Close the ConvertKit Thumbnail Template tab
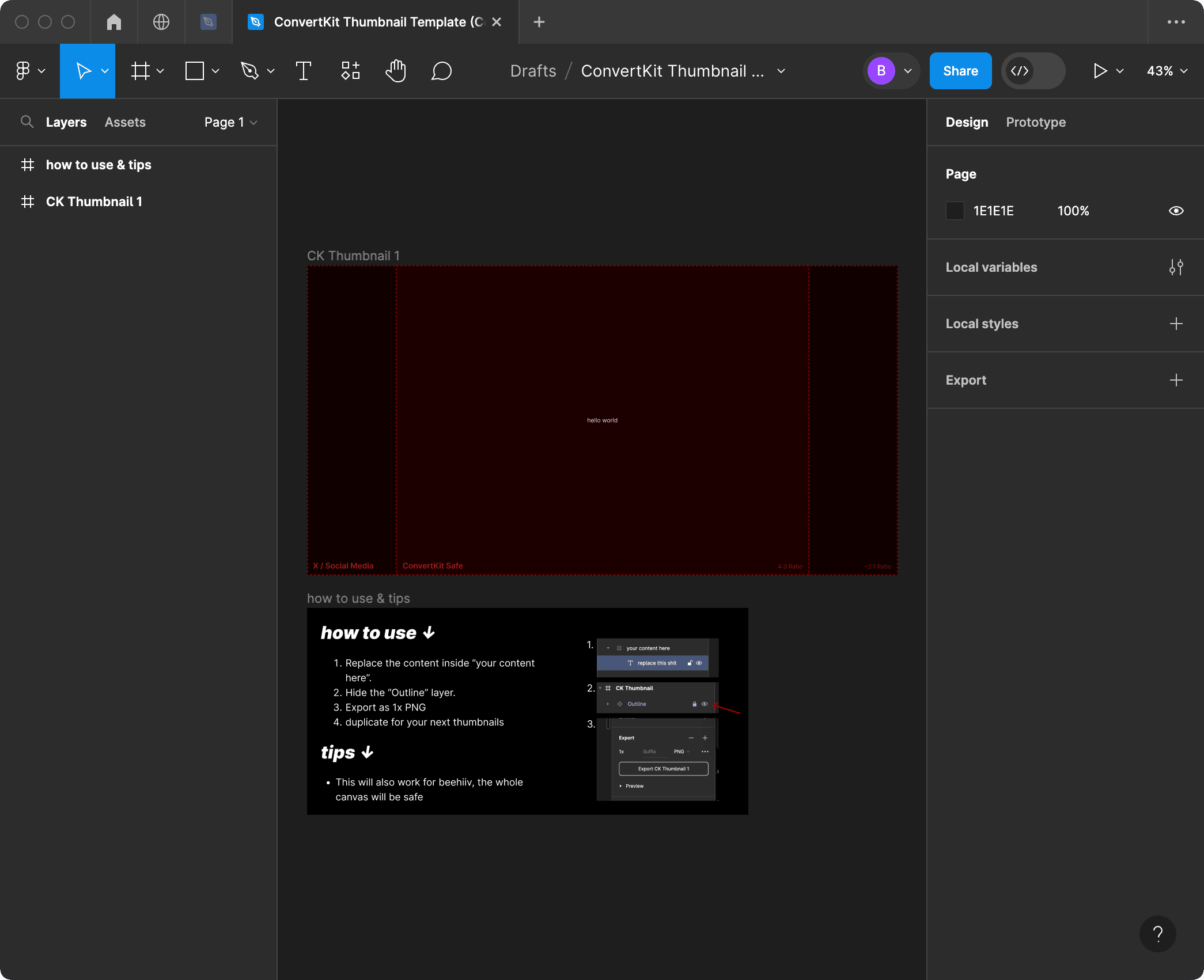The image size is (1204, 980). point(497,22)
